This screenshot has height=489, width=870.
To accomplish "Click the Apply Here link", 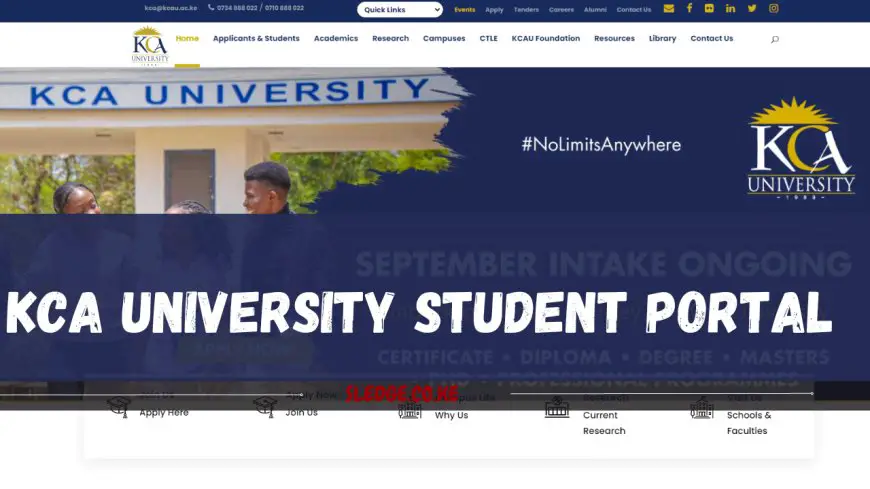I will pyautogui.click(x=164, y=412).
